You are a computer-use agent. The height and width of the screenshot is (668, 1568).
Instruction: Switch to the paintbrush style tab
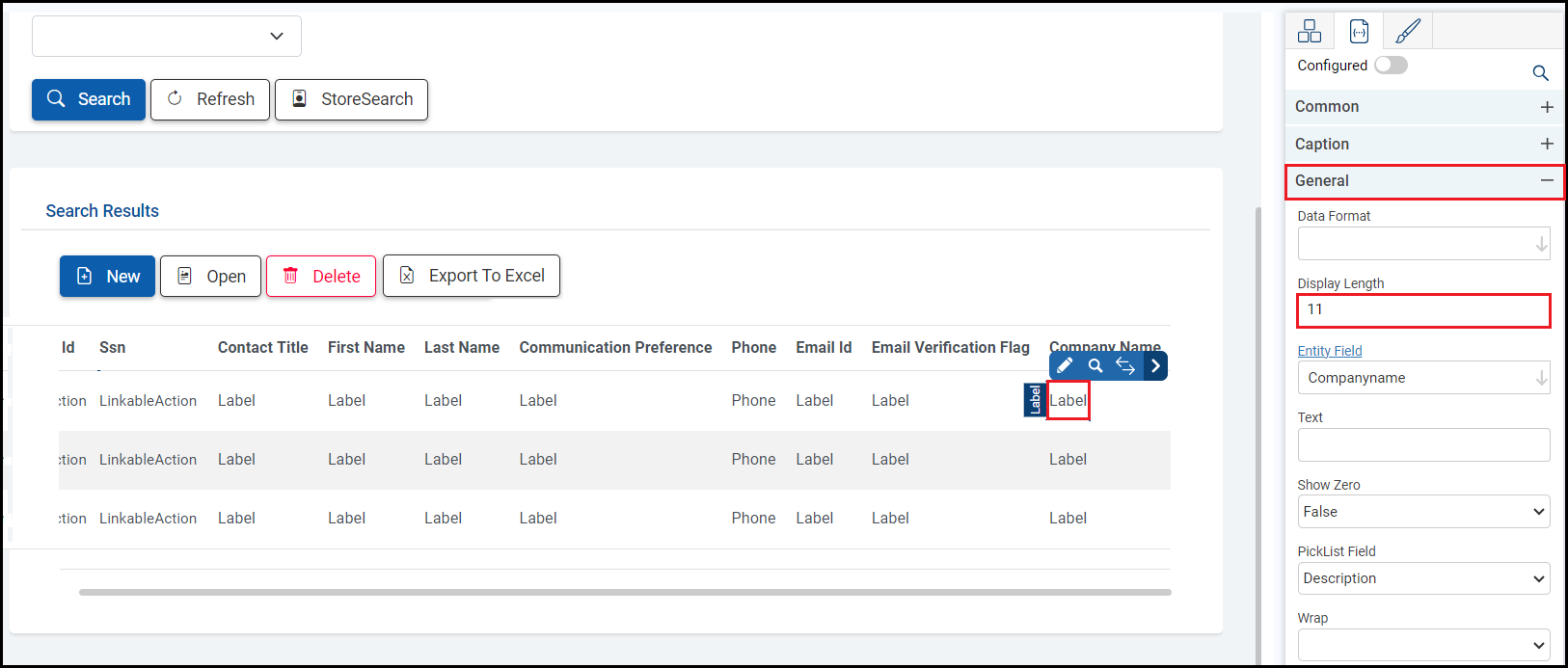coord(1408,32)
